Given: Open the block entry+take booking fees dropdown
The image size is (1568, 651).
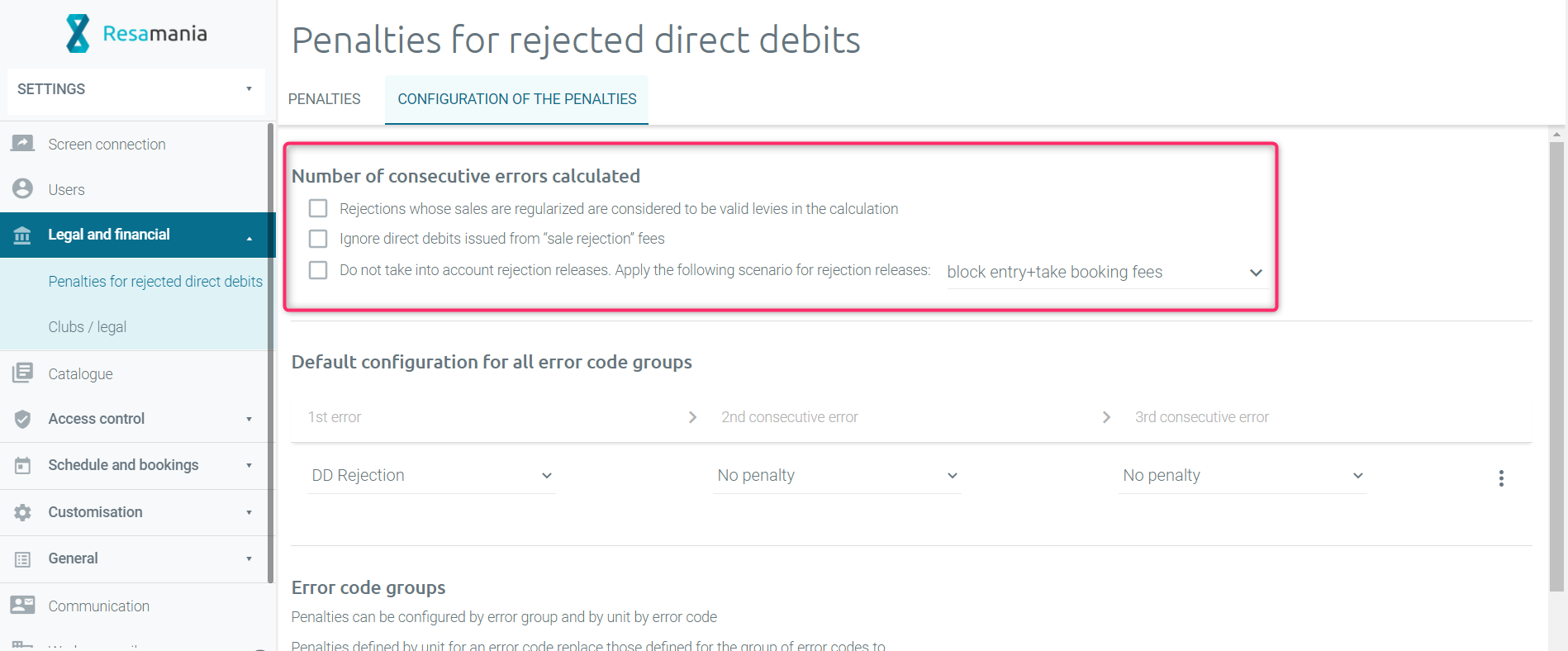Looking at the screenshot, I should [x=1104, y=273].
